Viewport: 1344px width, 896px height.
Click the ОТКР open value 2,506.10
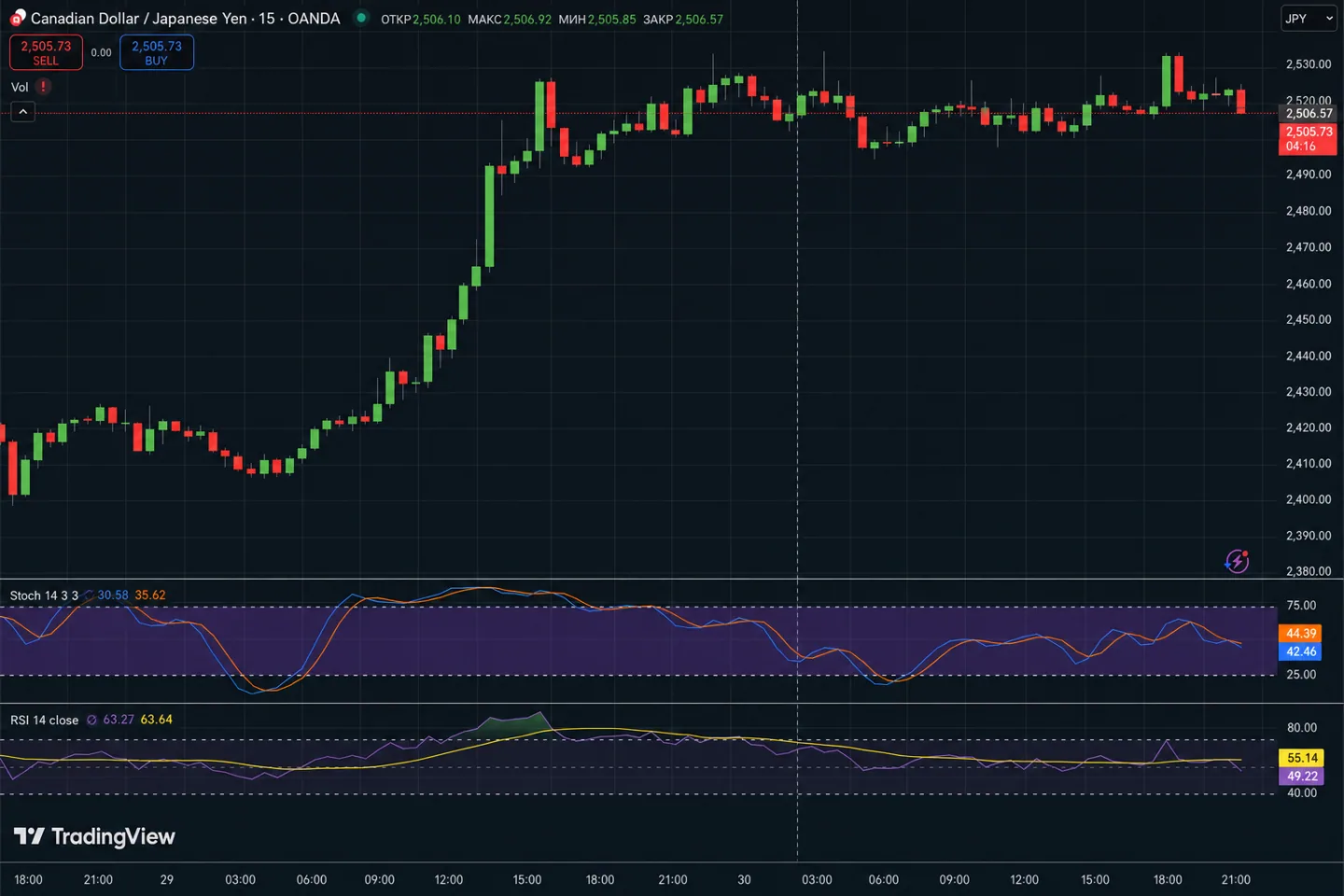point(437,19)
